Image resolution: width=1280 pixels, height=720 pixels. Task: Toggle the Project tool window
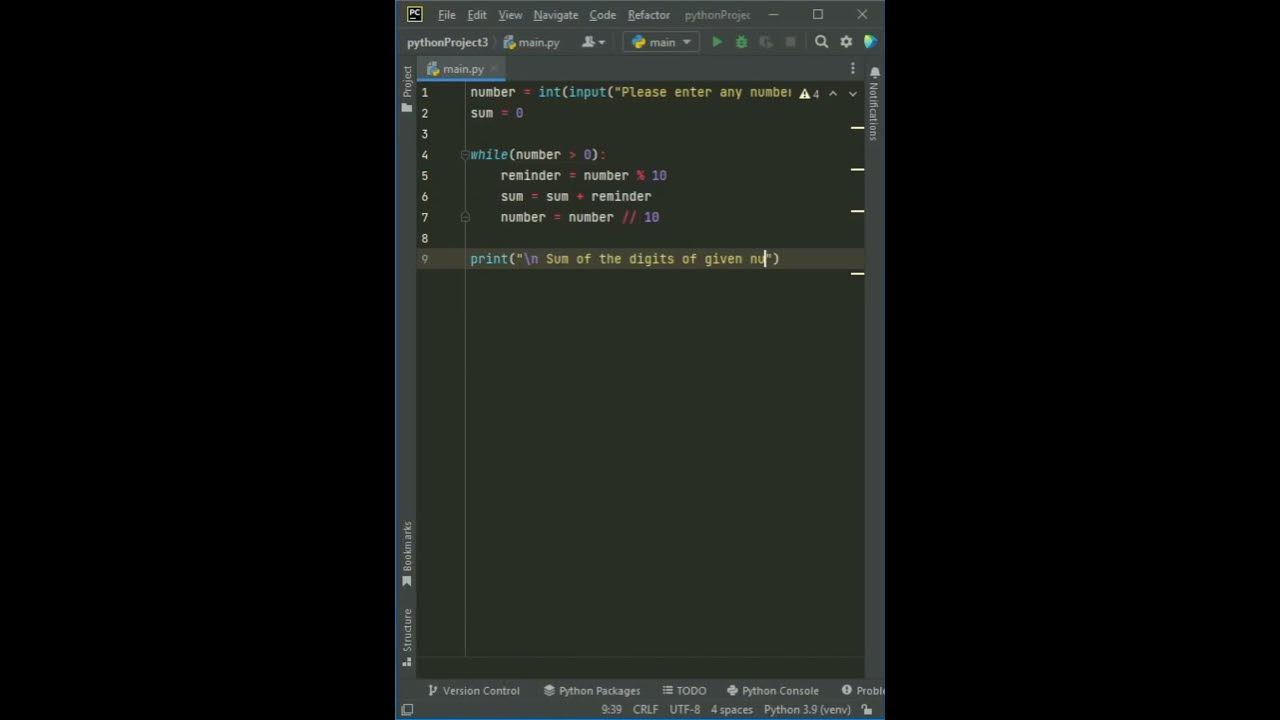[x=407, y=89]
